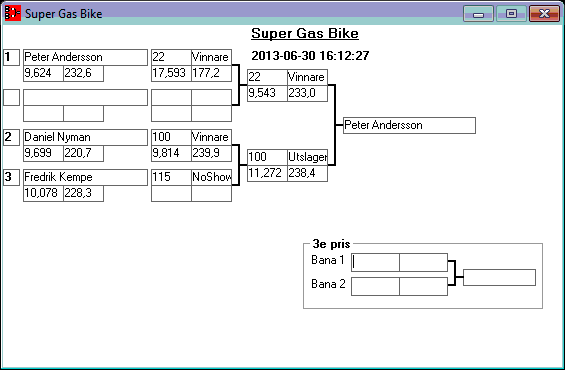Click the 239,9 speed cell
This screenshot has height=370, width=565.
coord(212,153)
